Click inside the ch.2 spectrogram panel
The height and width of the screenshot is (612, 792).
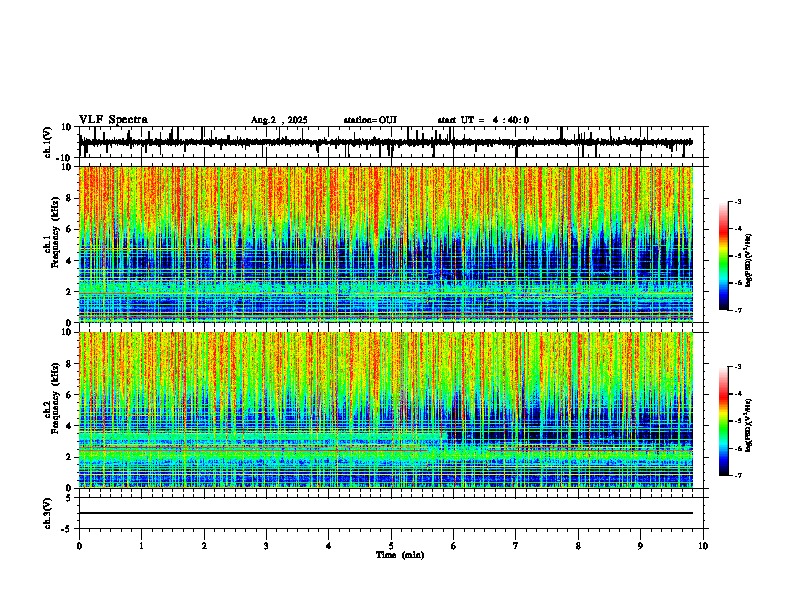click(386, 410)
